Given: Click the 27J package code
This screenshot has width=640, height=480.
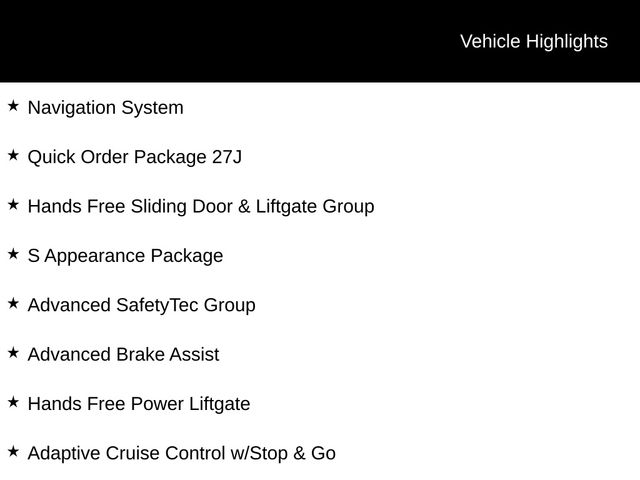Looking at the screenshot, I should pyautogui.click(x=227, y=157).
